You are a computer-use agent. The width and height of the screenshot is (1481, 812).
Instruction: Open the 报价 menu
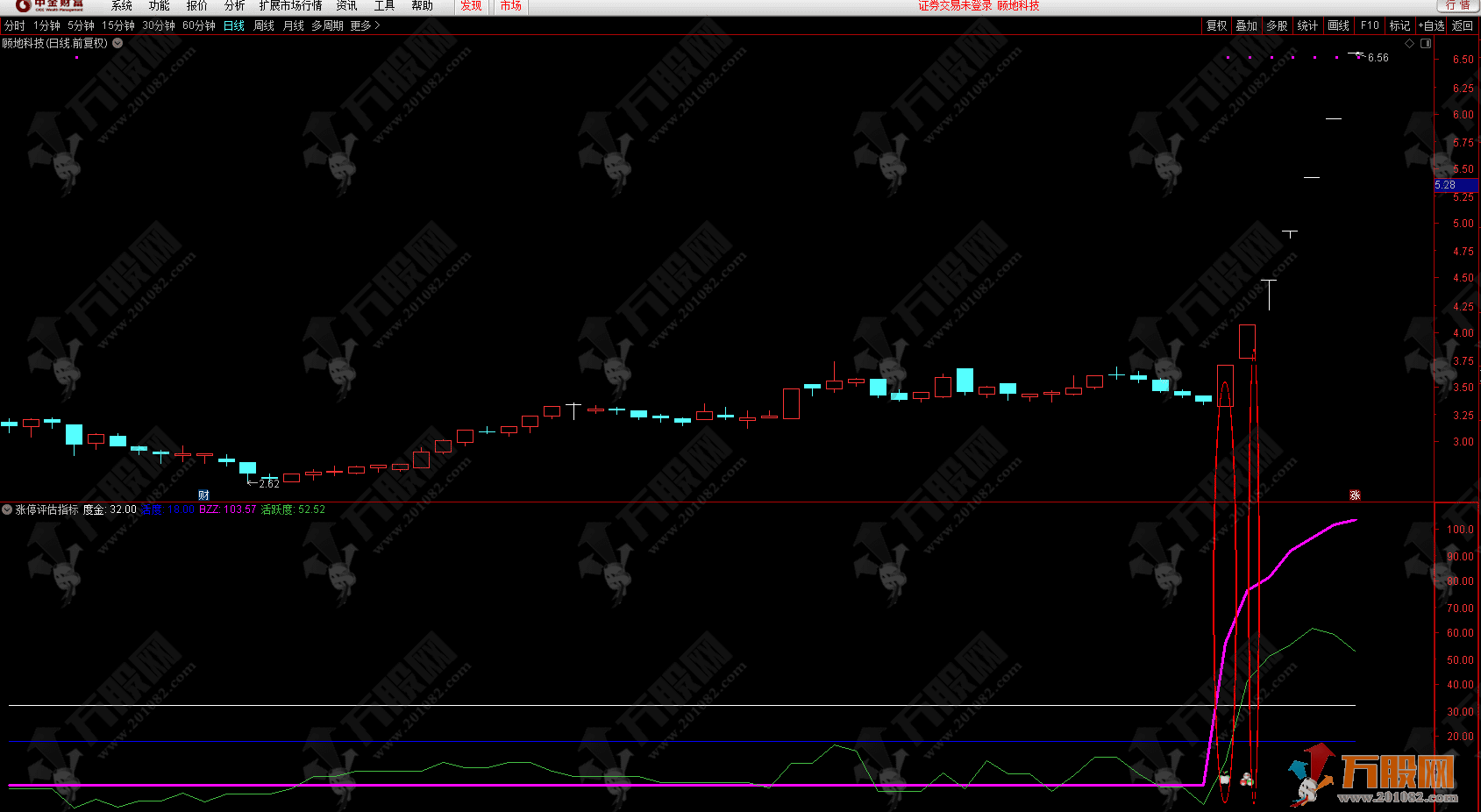196,6
